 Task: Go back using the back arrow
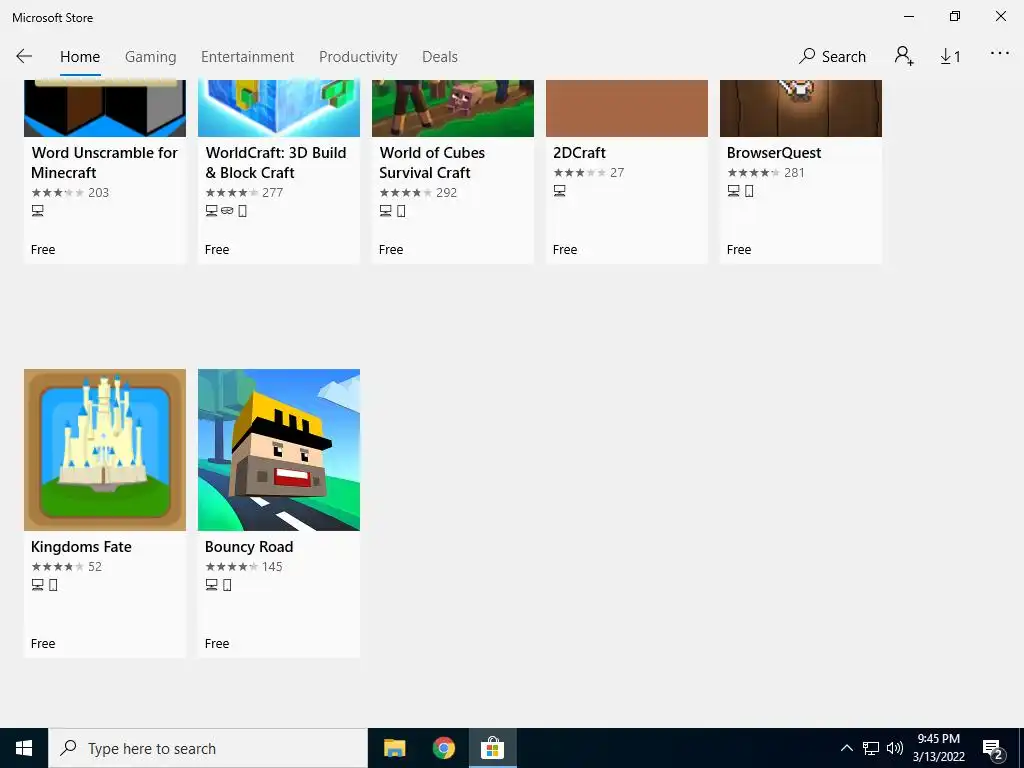pyautogui.click(x=24, y=56)
